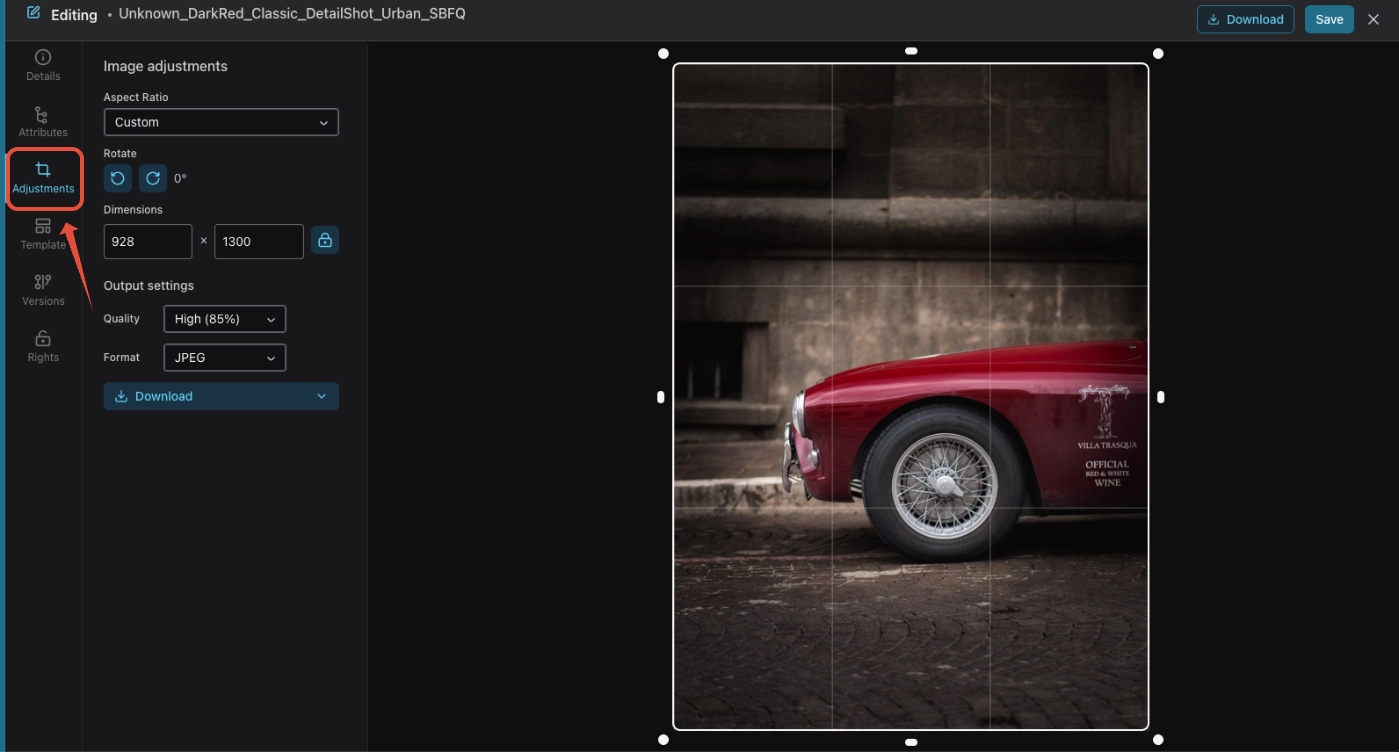Click the bottom edge crop handle
The width and height of the screenshot is (1399, 752).
(911, 742)
